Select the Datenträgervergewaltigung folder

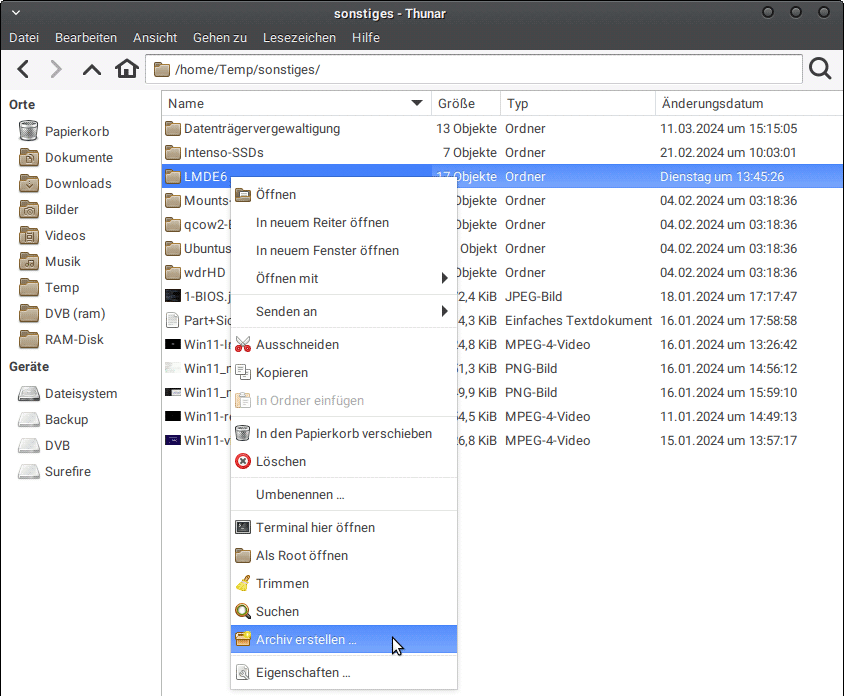coord(262,129)
